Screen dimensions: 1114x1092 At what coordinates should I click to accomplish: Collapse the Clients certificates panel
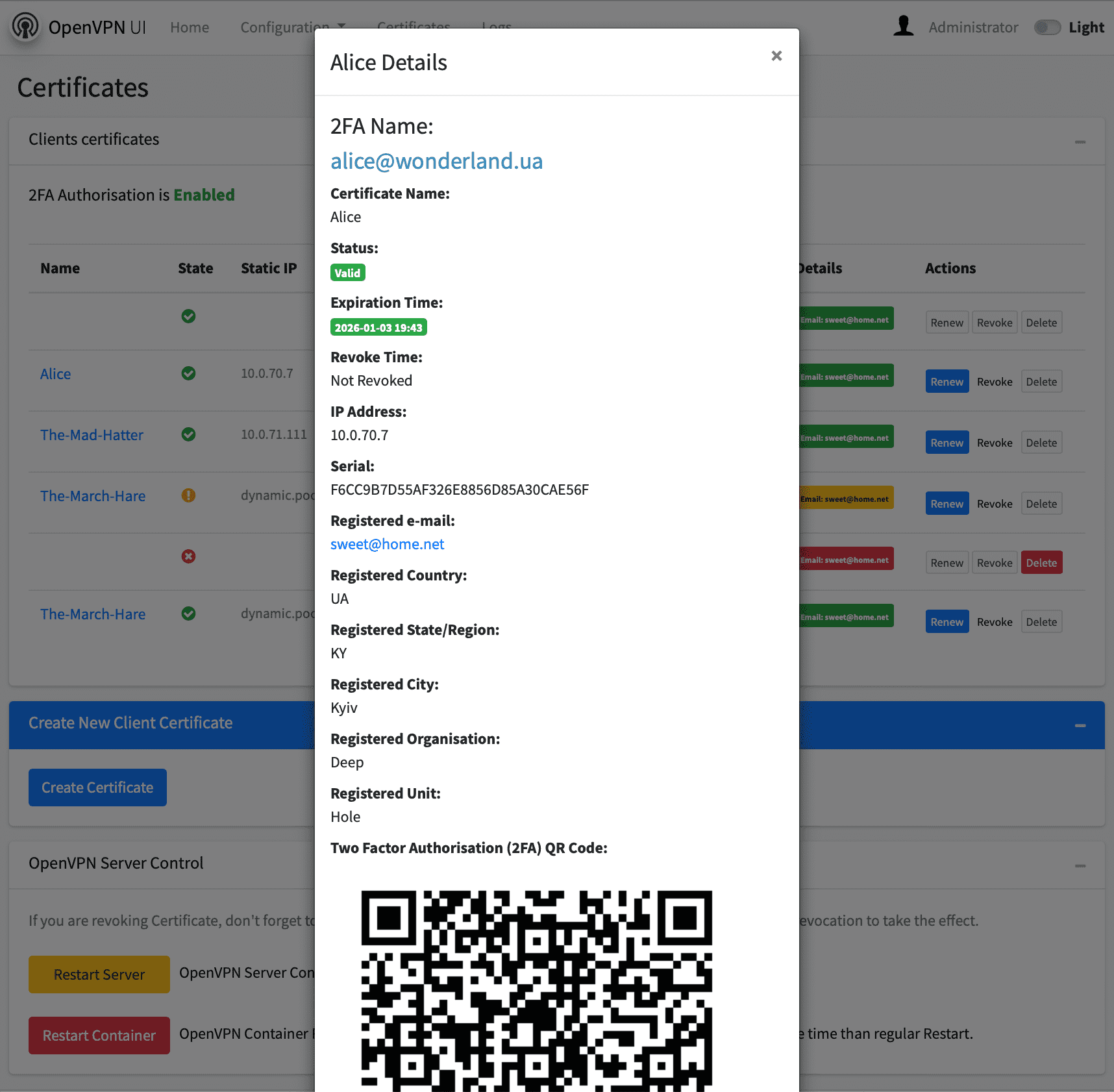[1080, 142]
